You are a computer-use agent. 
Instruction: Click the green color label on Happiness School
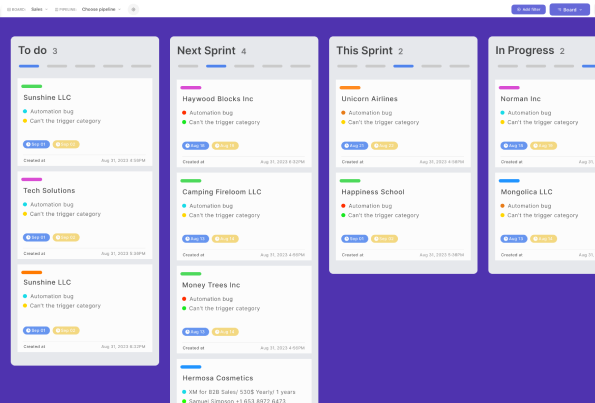(350, 181)
